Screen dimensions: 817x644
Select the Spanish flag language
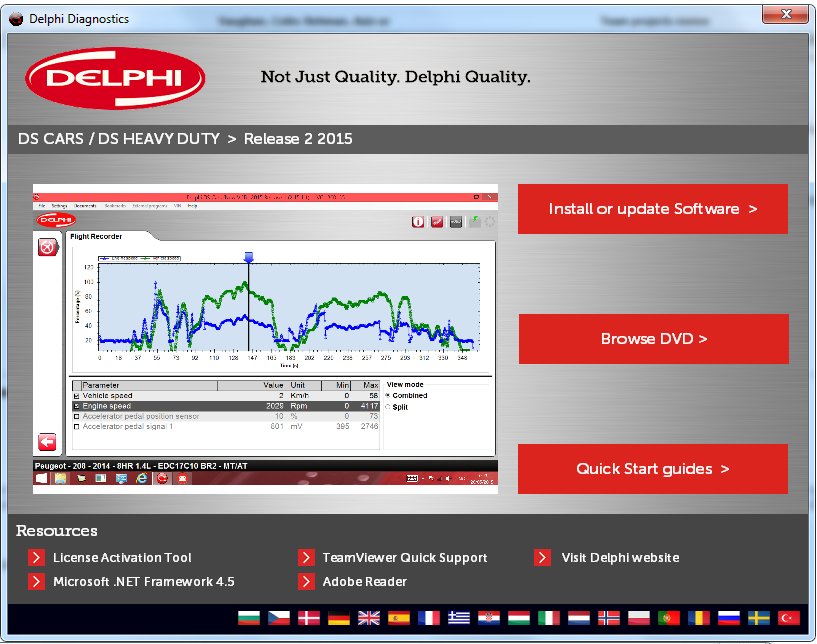click(x=399, y=618)
